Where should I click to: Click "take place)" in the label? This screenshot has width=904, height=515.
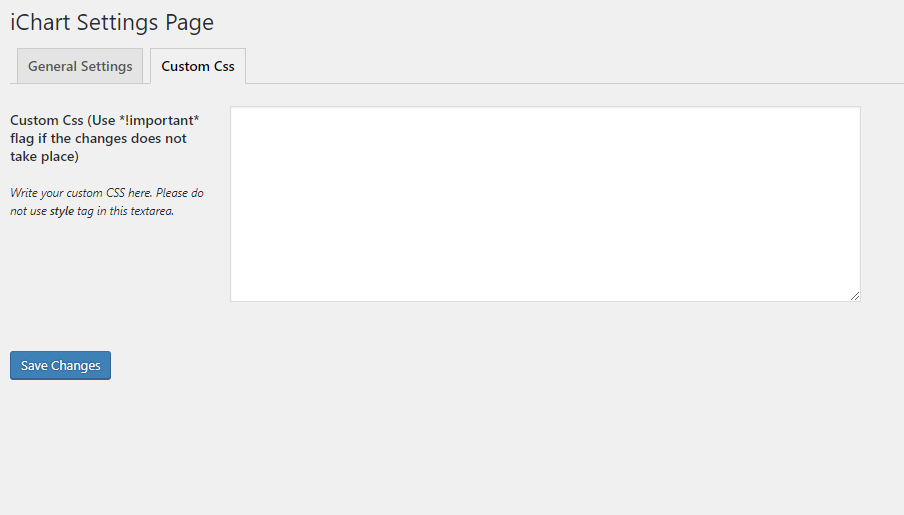[44, 157]
